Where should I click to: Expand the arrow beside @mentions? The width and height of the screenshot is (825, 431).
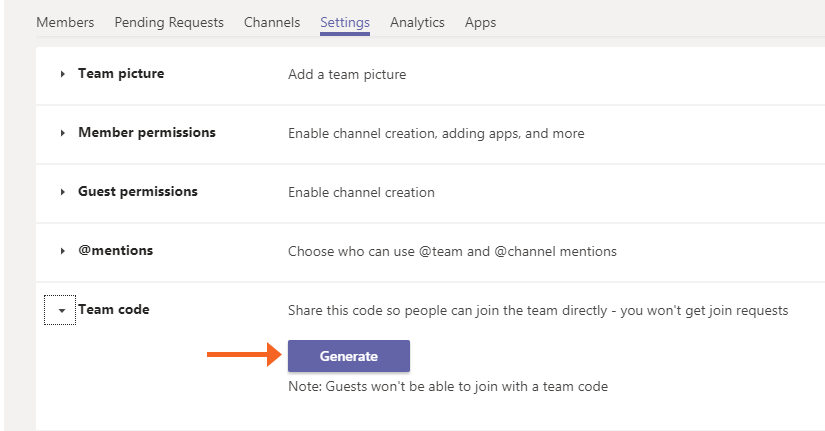click(x=62, y=251)
